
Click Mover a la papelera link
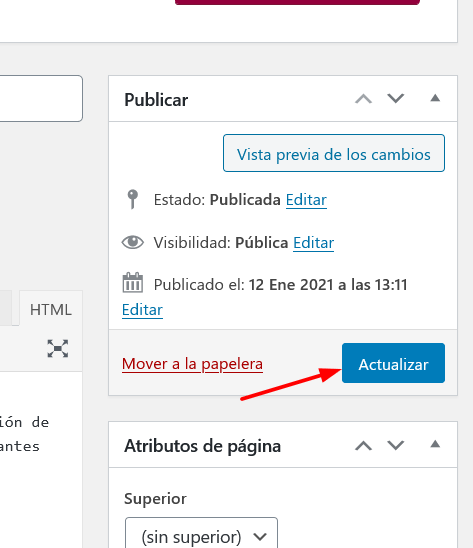(x=192, y=364)
